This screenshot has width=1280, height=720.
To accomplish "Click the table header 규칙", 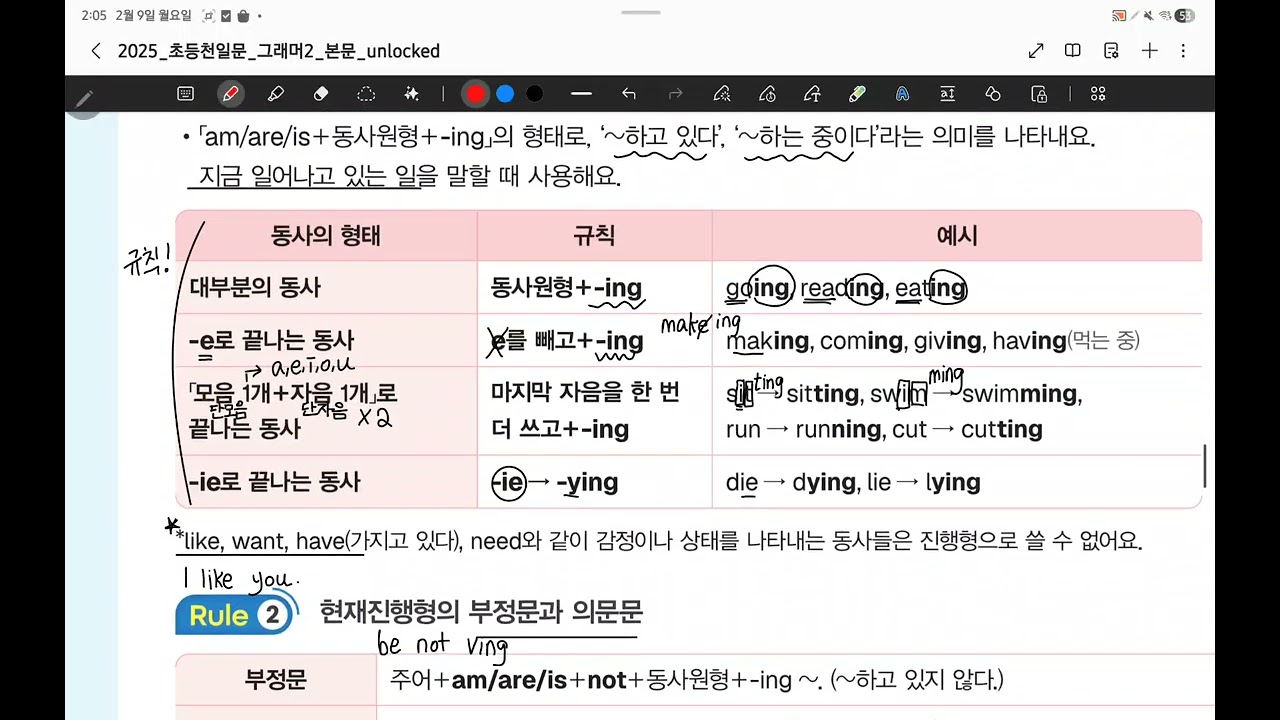I will click(x=594, y=236).
